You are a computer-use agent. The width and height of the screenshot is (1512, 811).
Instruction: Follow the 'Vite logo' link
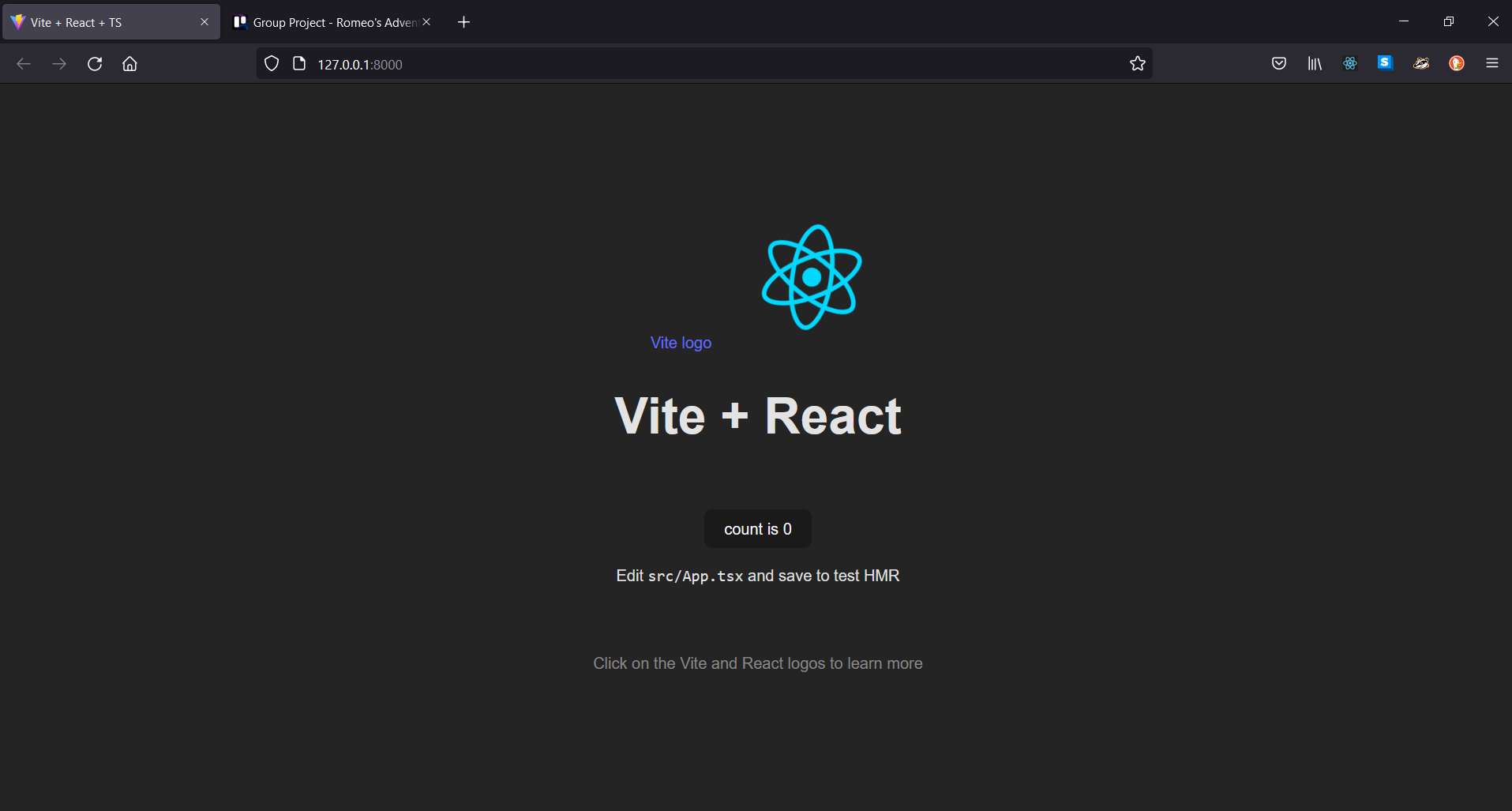coord(681,343)
